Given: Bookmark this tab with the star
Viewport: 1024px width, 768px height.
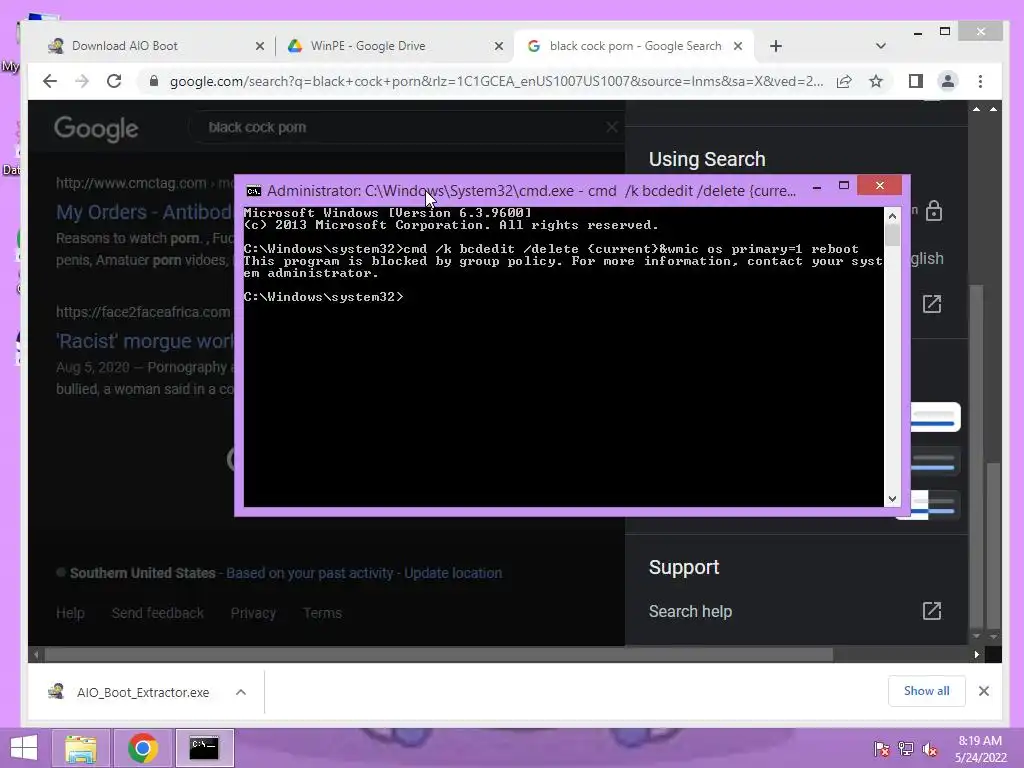Looking at the screenshot, I should [876, 81].
